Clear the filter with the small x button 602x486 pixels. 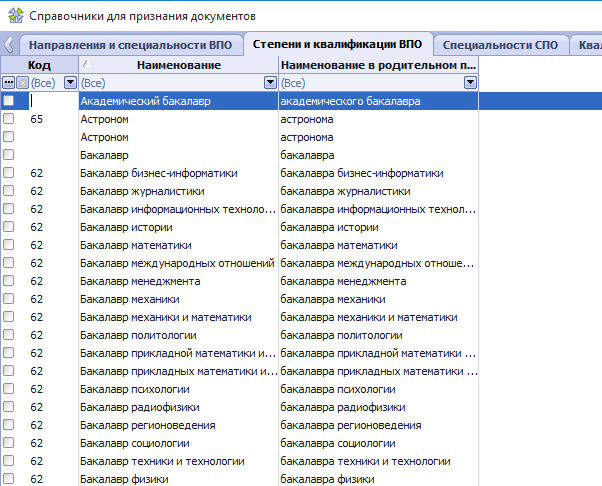click(22, 83)
